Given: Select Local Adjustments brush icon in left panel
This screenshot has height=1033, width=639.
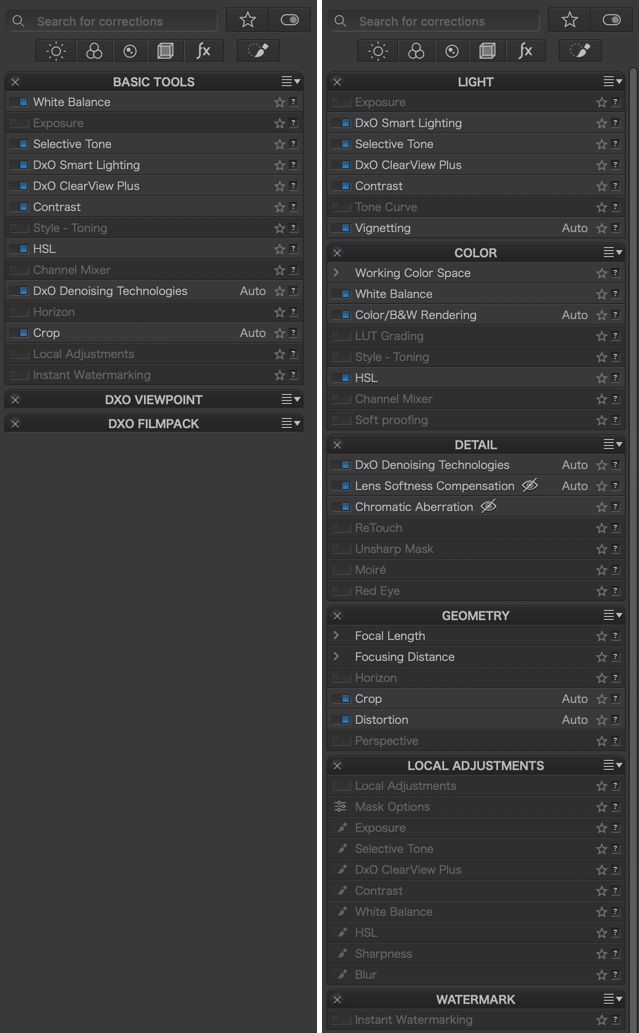Looking at the screenshot, I should [x=258, y=51].
